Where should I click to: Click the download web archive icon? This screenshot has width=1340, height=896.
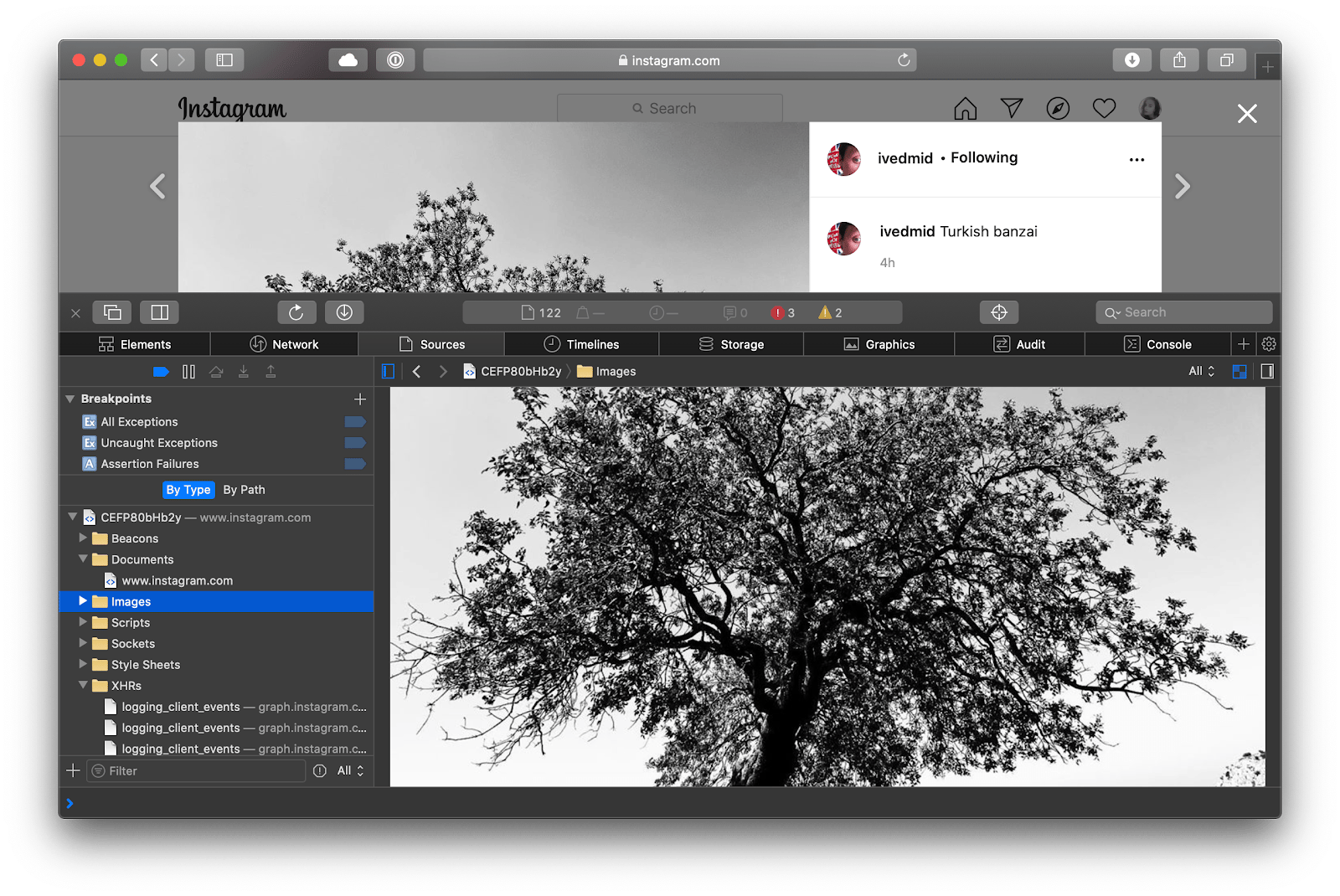[x=344, y=312]
